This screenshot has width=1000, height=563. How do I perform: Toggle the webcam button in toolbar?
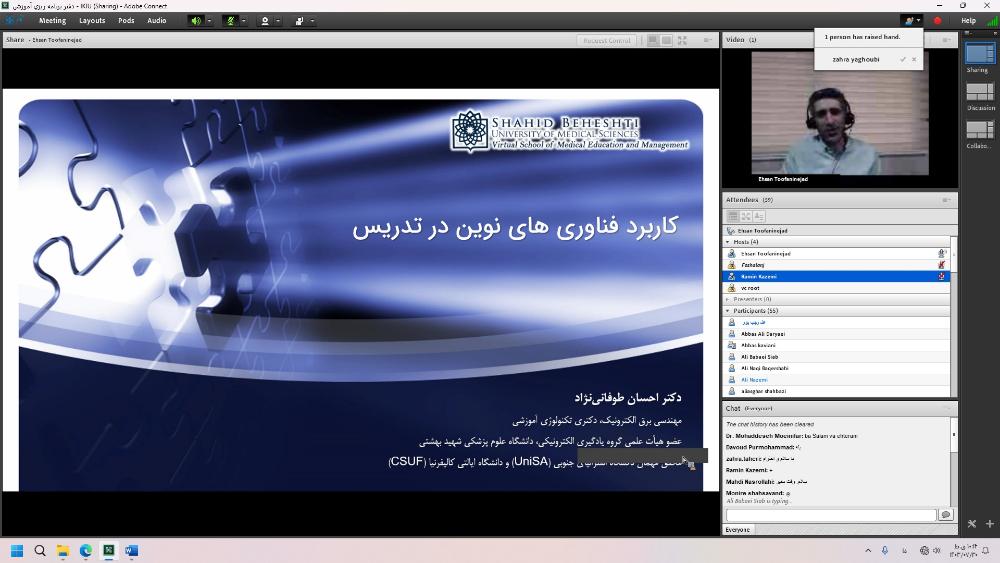[x=264, y=20]
